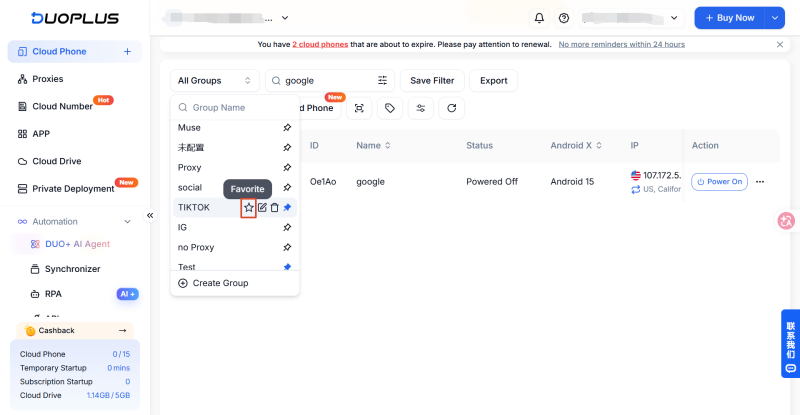Viewport: 800px width, 415px height.
Task: Edit the TIKTOK group name
Action: coord(262,207)
